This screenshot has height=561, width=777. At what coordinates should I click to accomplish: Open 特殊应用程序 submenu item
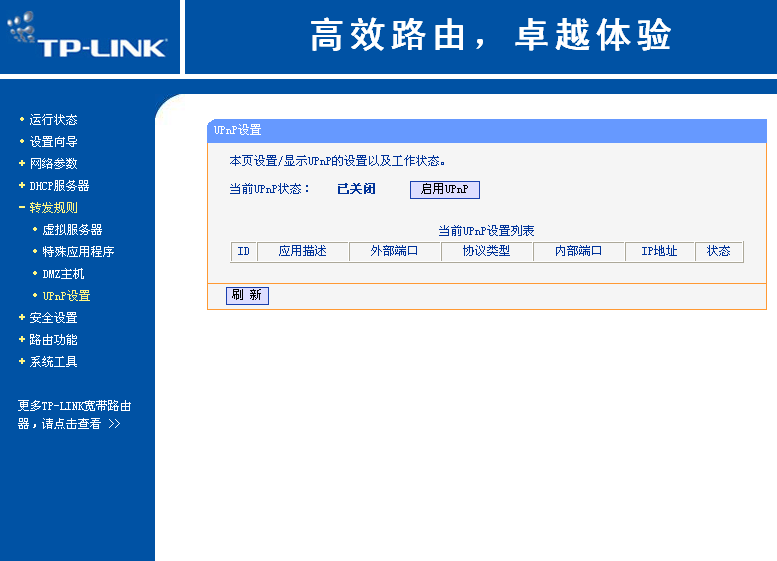(x=78, y=252)
